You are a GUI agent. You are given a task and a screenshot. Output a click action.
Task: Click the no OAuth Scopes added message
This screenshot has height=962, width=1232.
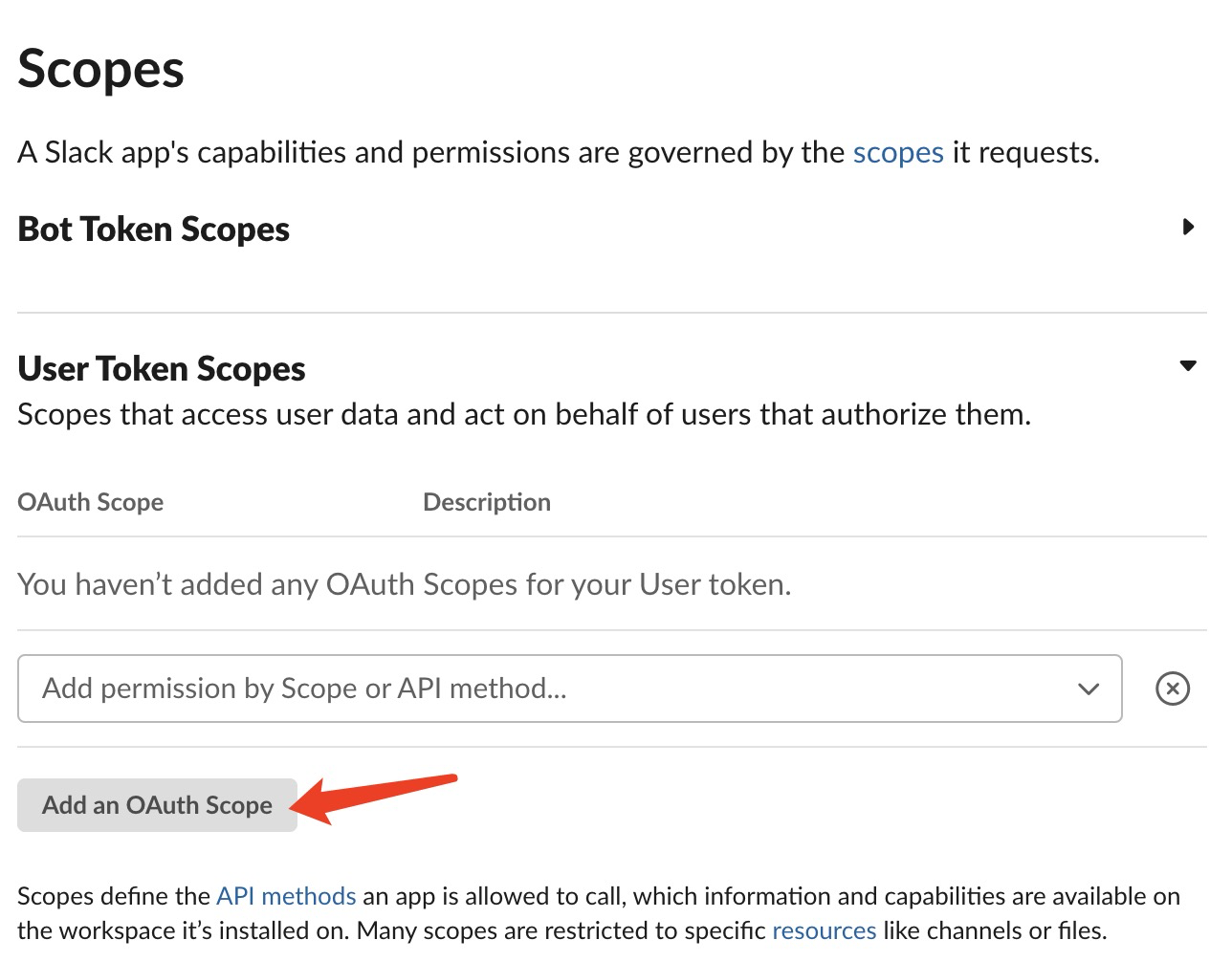tap(405, 584)
